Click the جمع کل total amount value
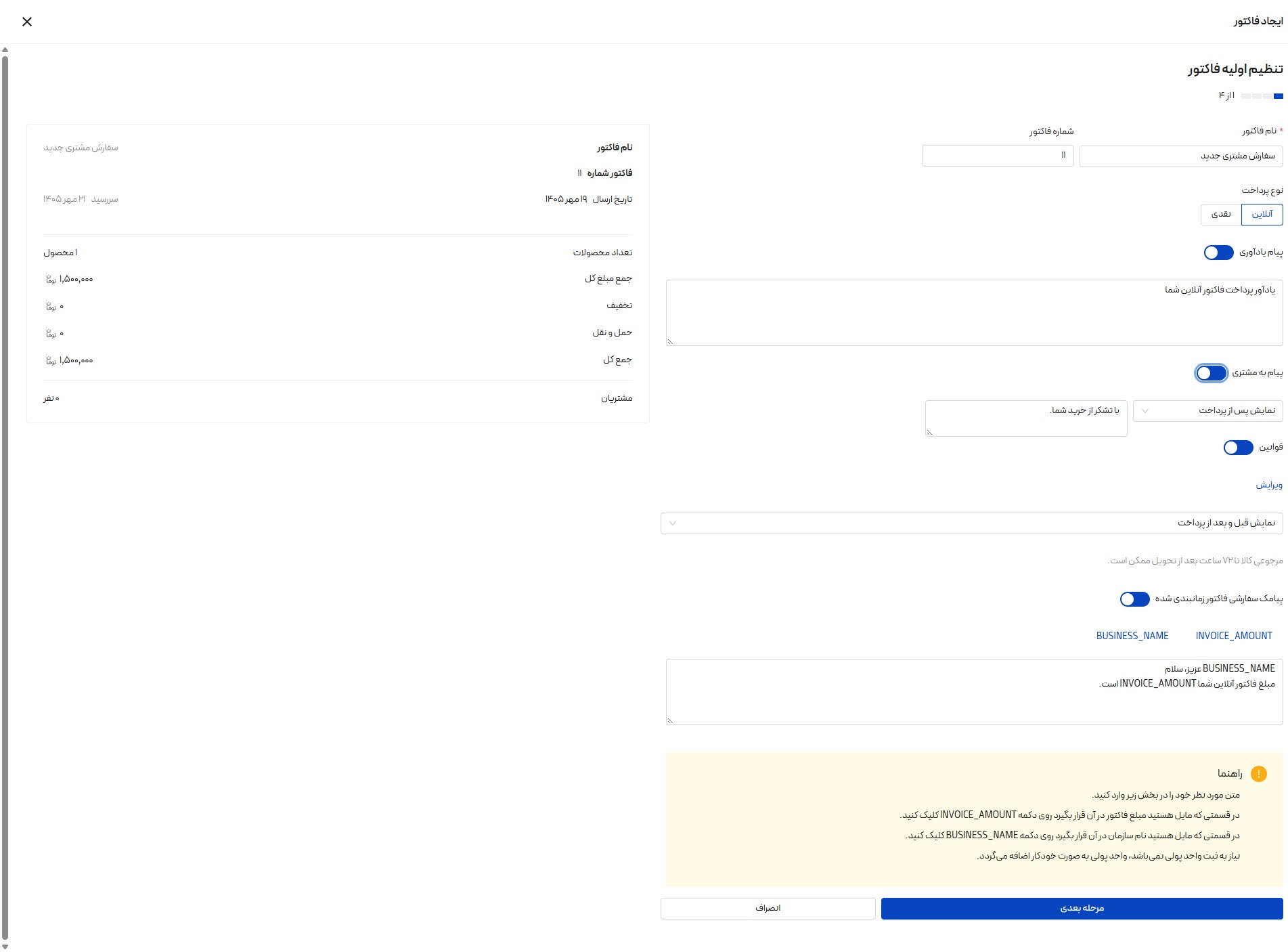 (69, 360)
